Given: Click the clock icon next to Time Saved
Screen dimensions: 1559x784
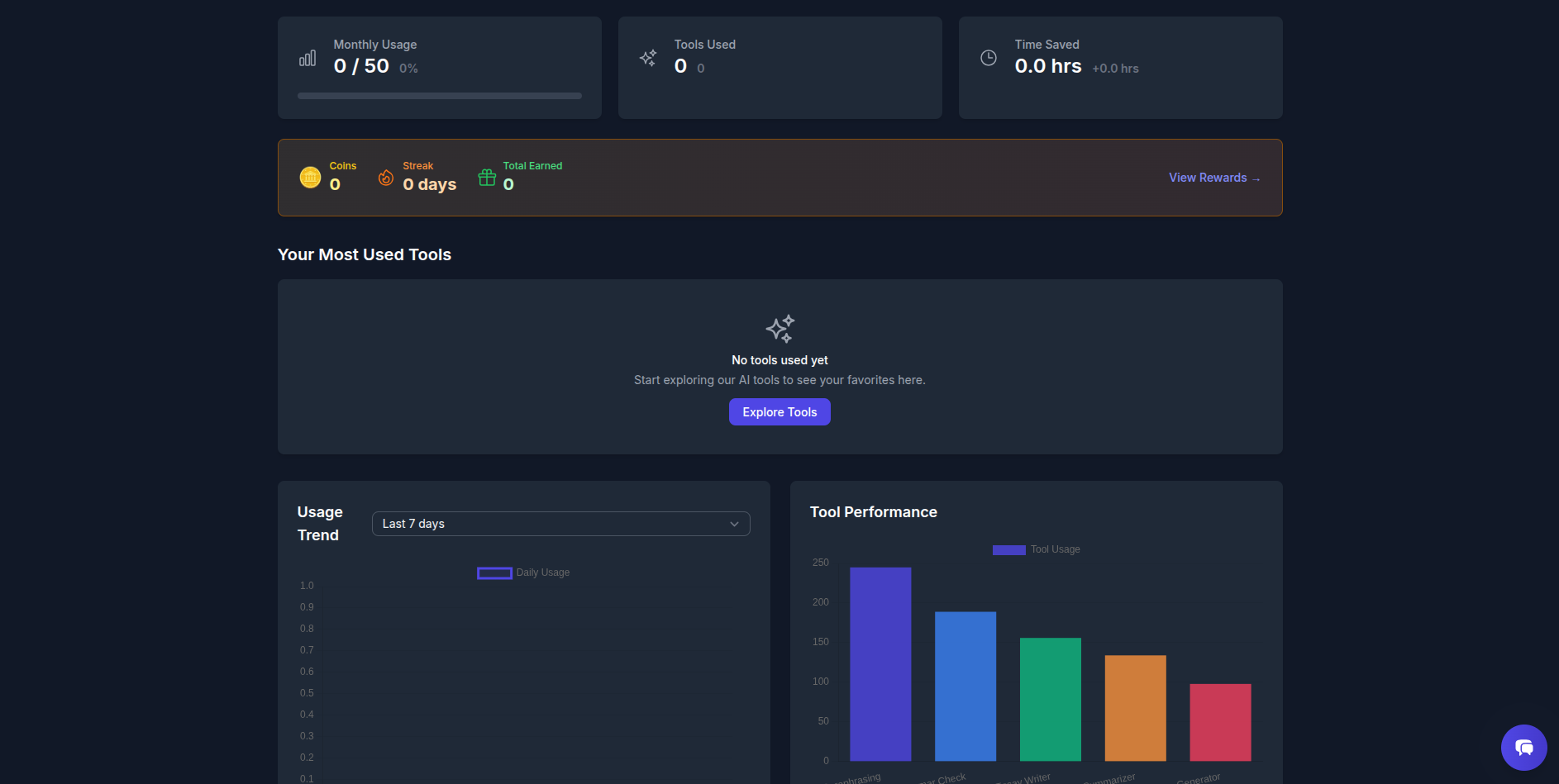Looking at the screenshot, I should pyautogui.click(x=989, y=57).
